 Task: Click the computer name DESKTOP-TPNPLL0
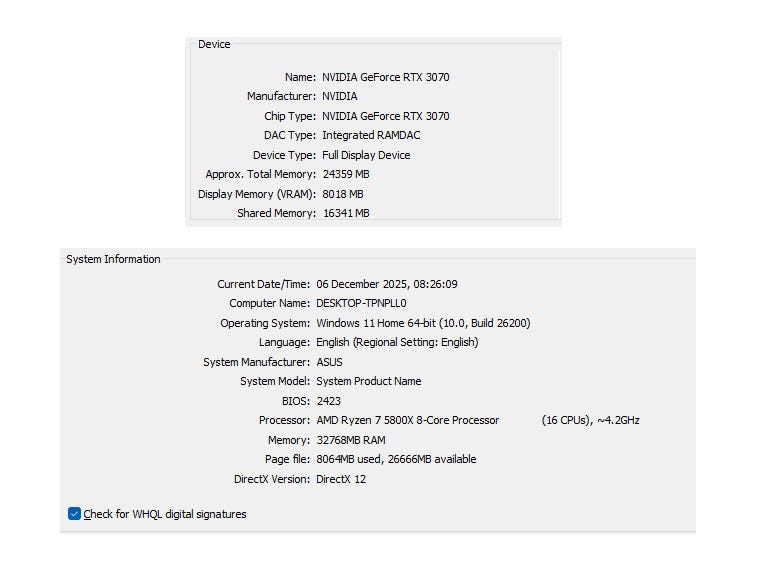pyautogui.click(x=361, y=303)
